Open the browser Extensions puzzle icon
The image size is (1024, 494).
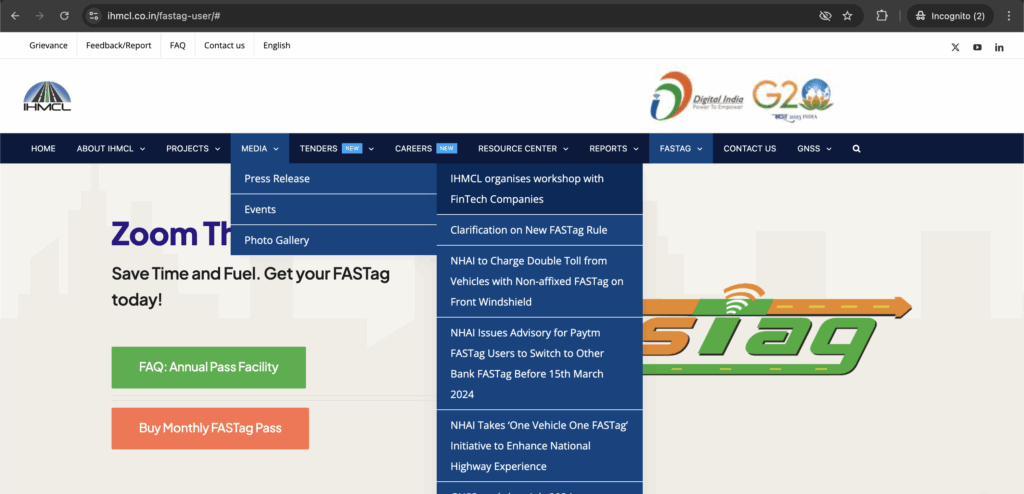(x=882, y=16)
